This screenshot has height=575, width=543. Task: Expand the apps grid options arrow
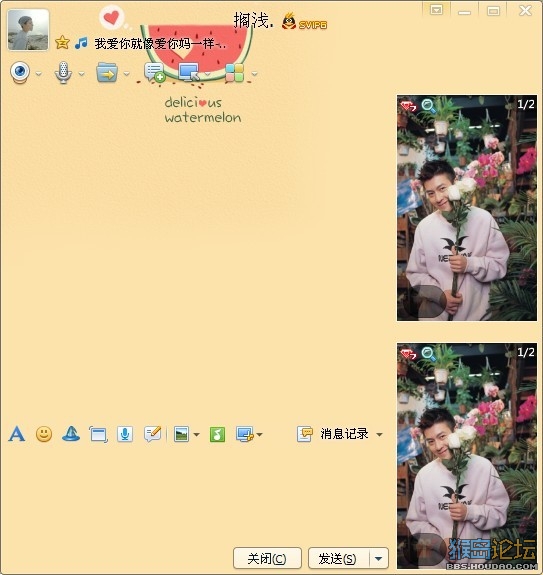(254, 74)
